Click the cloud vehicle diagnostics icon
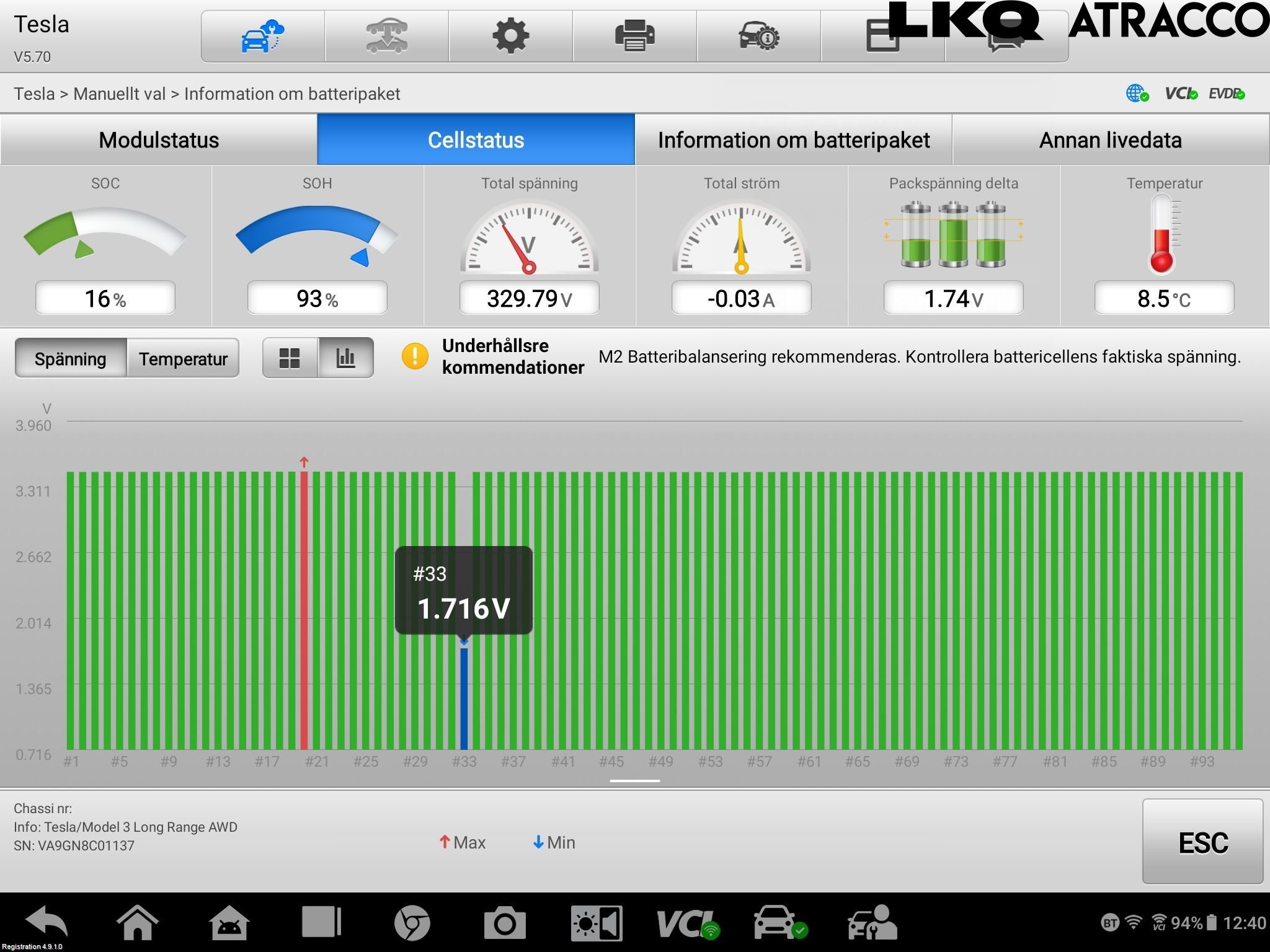 click(262, 36)
